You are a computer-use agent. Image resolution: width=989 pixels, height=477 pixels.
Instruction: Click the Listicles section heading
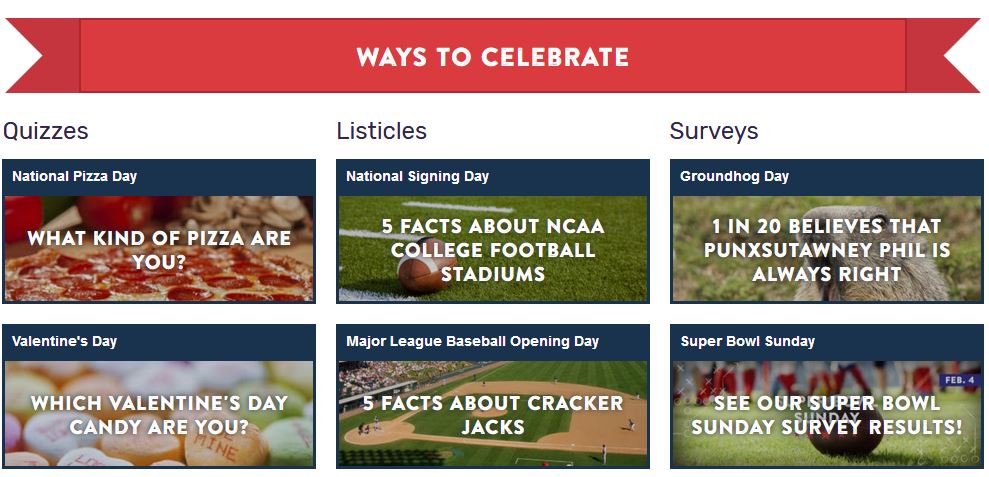(381, 131)
